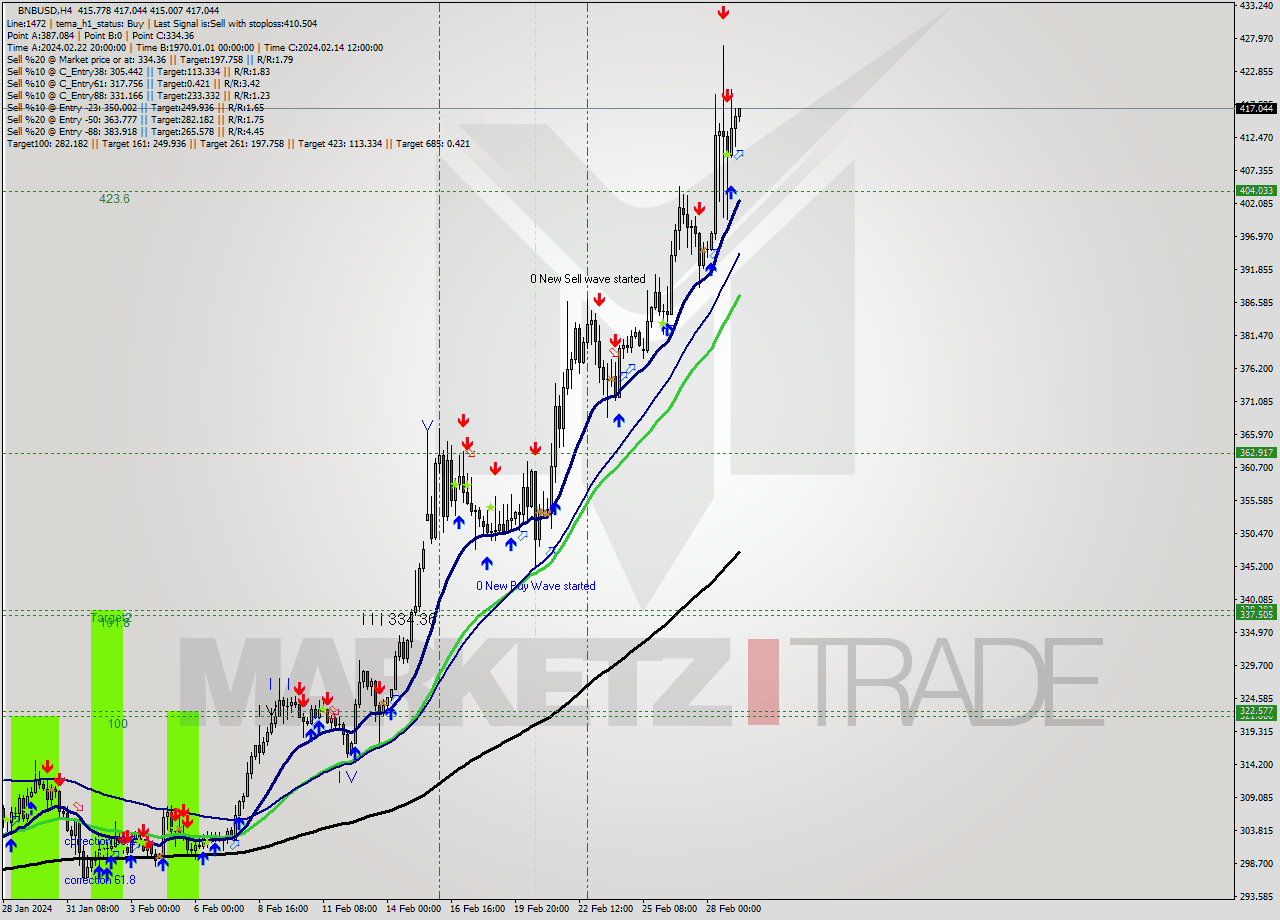
Task: Click the 'I I I 334.36' wave label
Action: 399,620
